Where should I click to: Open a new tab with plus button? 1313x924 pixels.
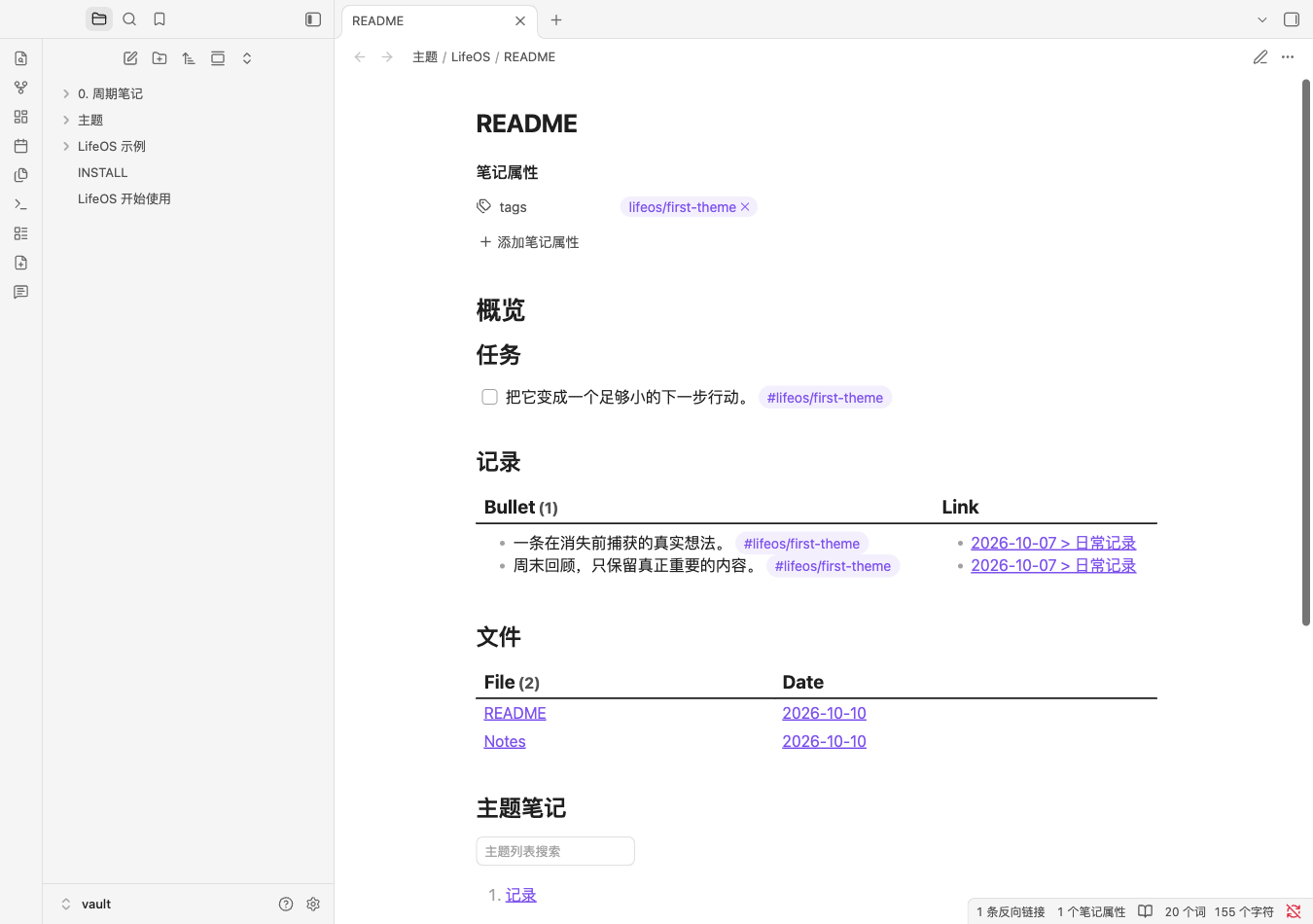click(556, 19)
